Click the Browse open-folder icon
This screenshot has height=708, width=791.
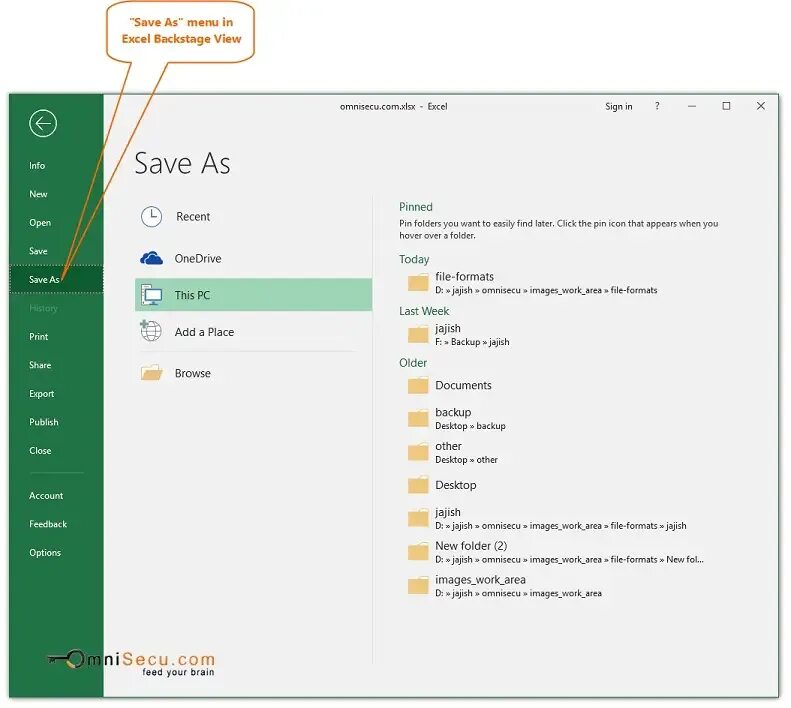pos(151,372)
